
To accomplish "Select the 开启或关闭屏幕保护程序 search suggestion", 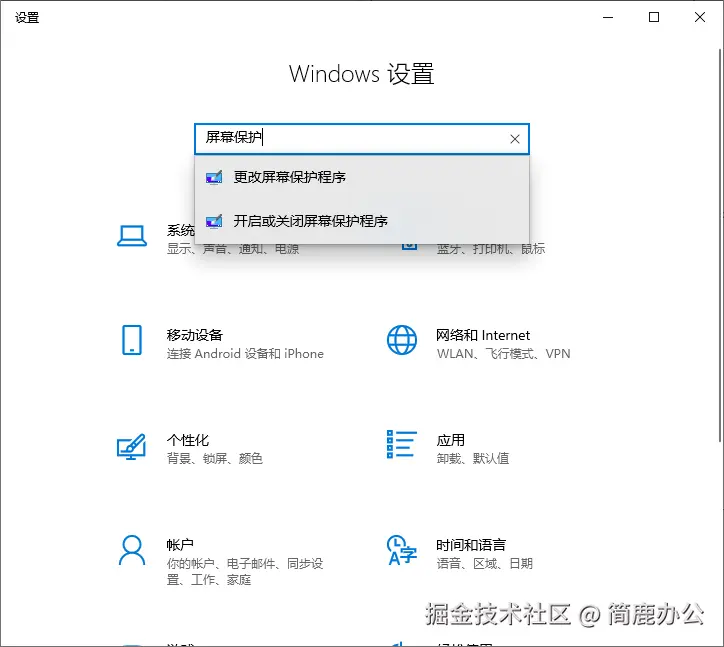I will point(362,221).
